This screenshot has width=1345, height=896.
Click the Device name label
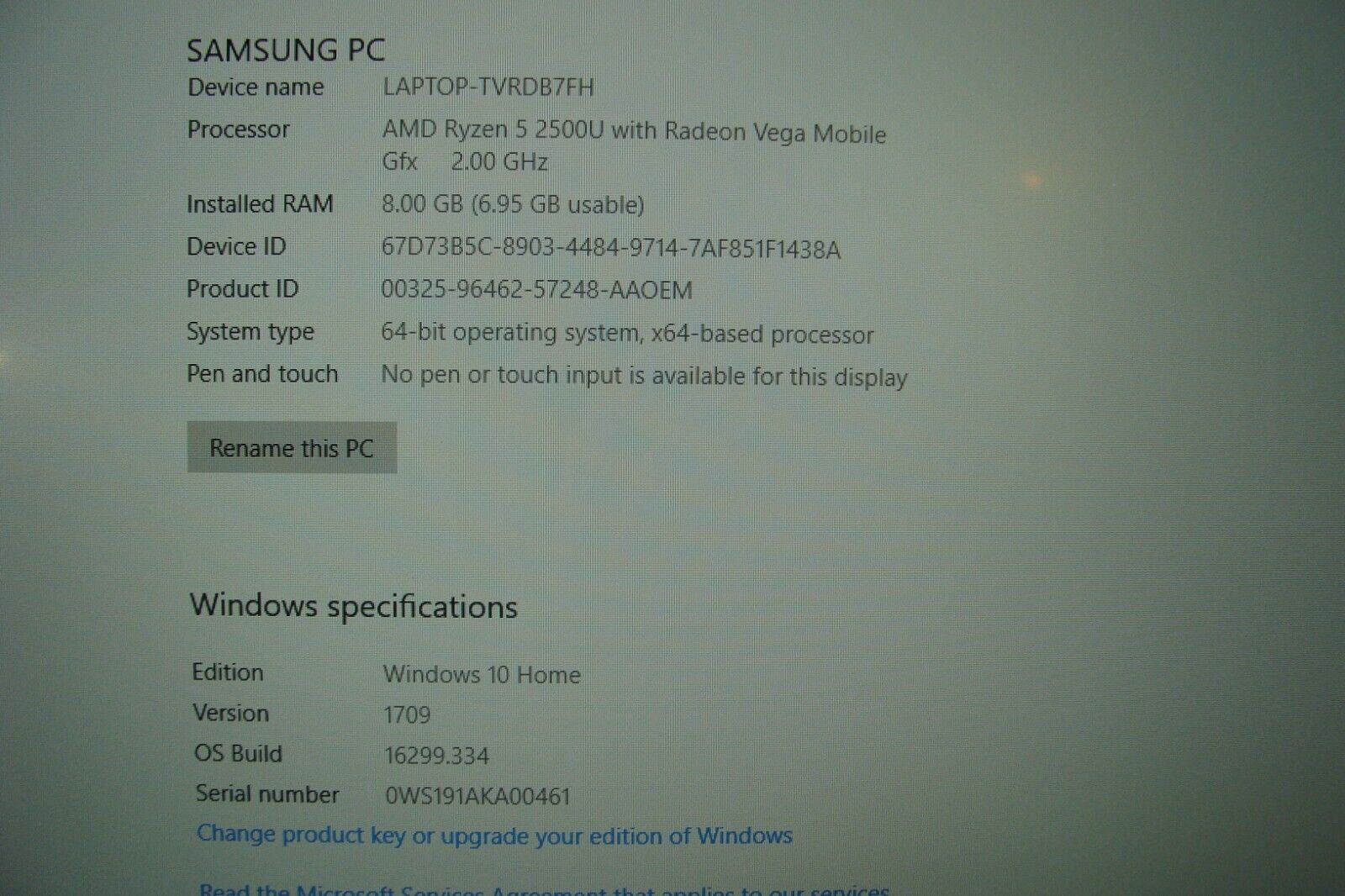pyautogui.click(x=256, y=87)
